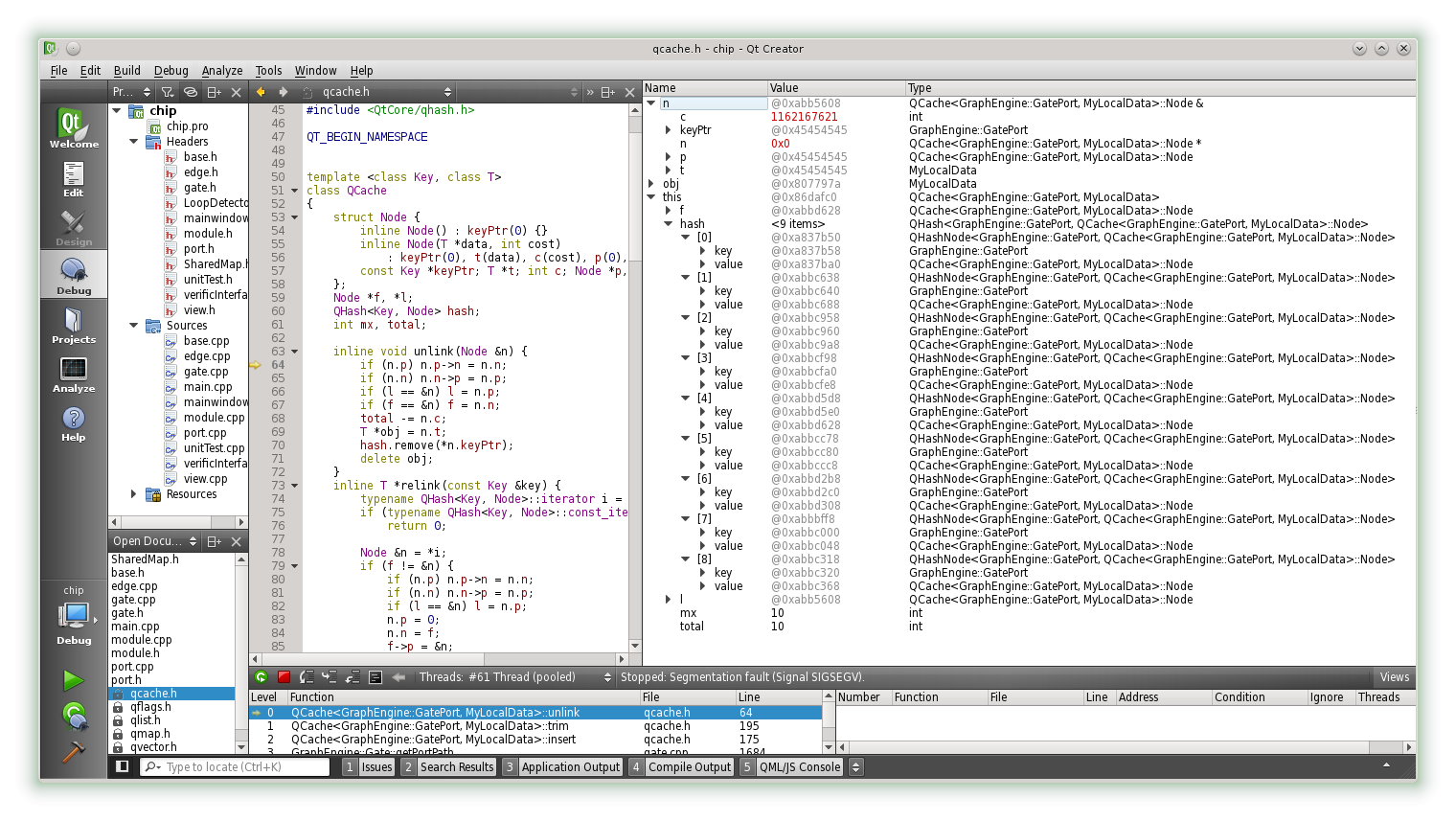
Task: Open the Welcome mode from sidebar
Action: point(74,128)
